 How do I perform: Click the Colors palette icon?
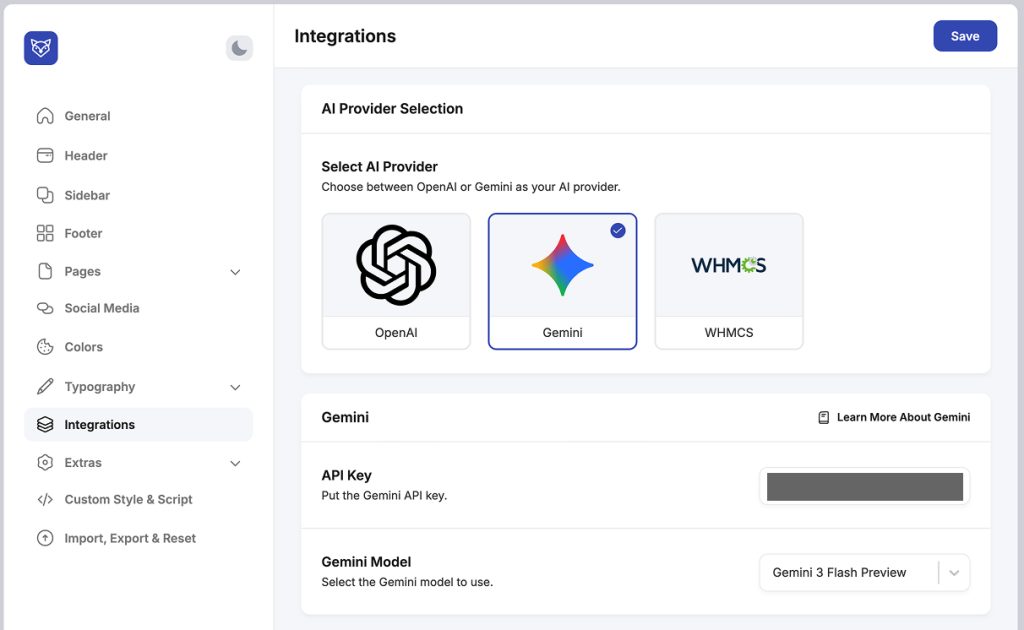click(45, 347)
